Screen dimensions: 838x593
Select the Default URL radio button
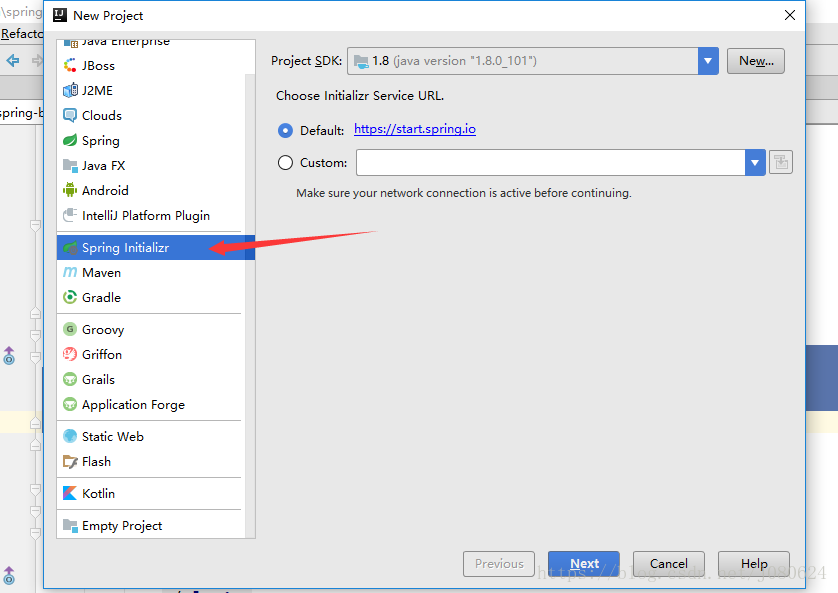point(285,130)
